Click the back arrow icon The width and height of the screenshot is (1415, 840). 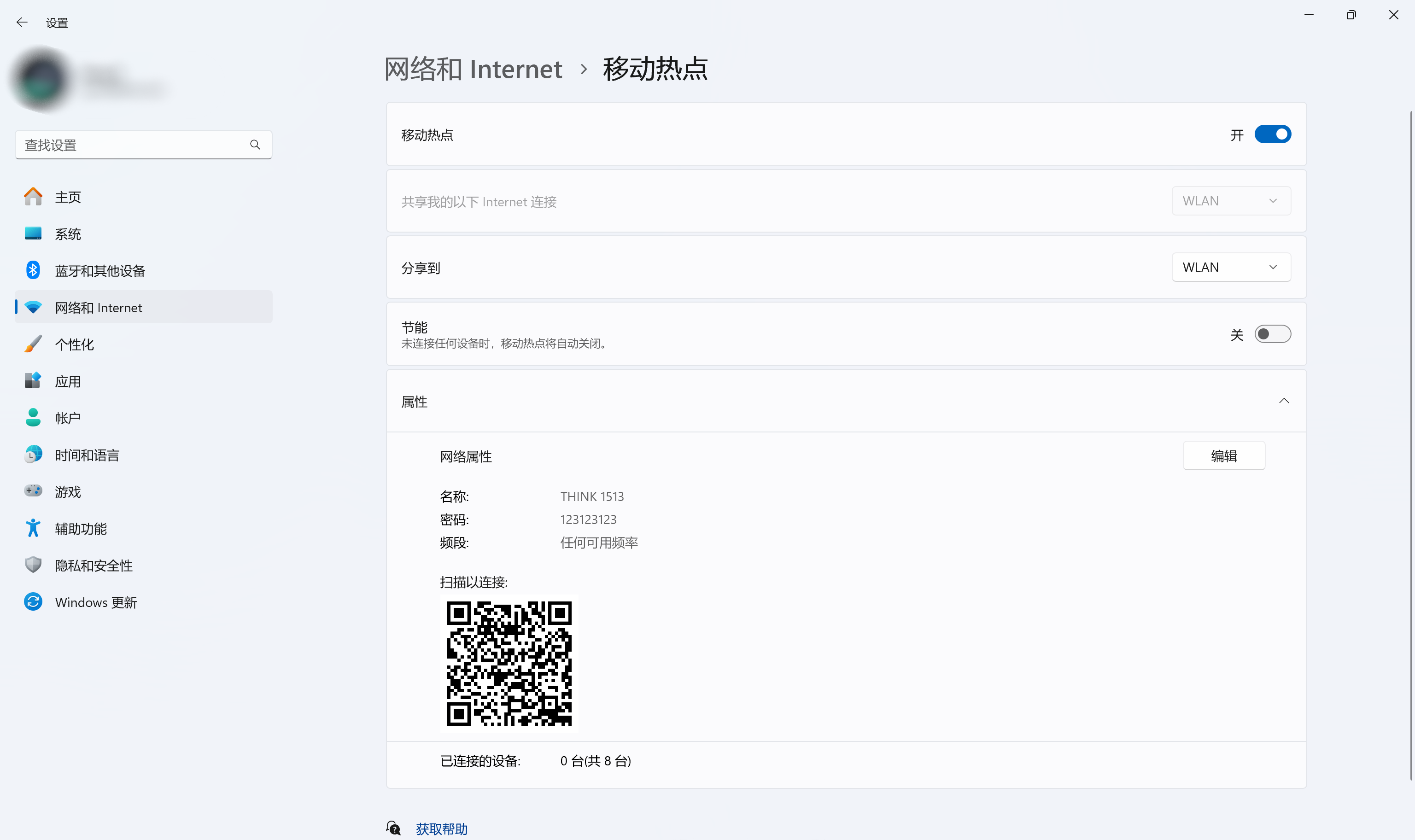(22, 23)
